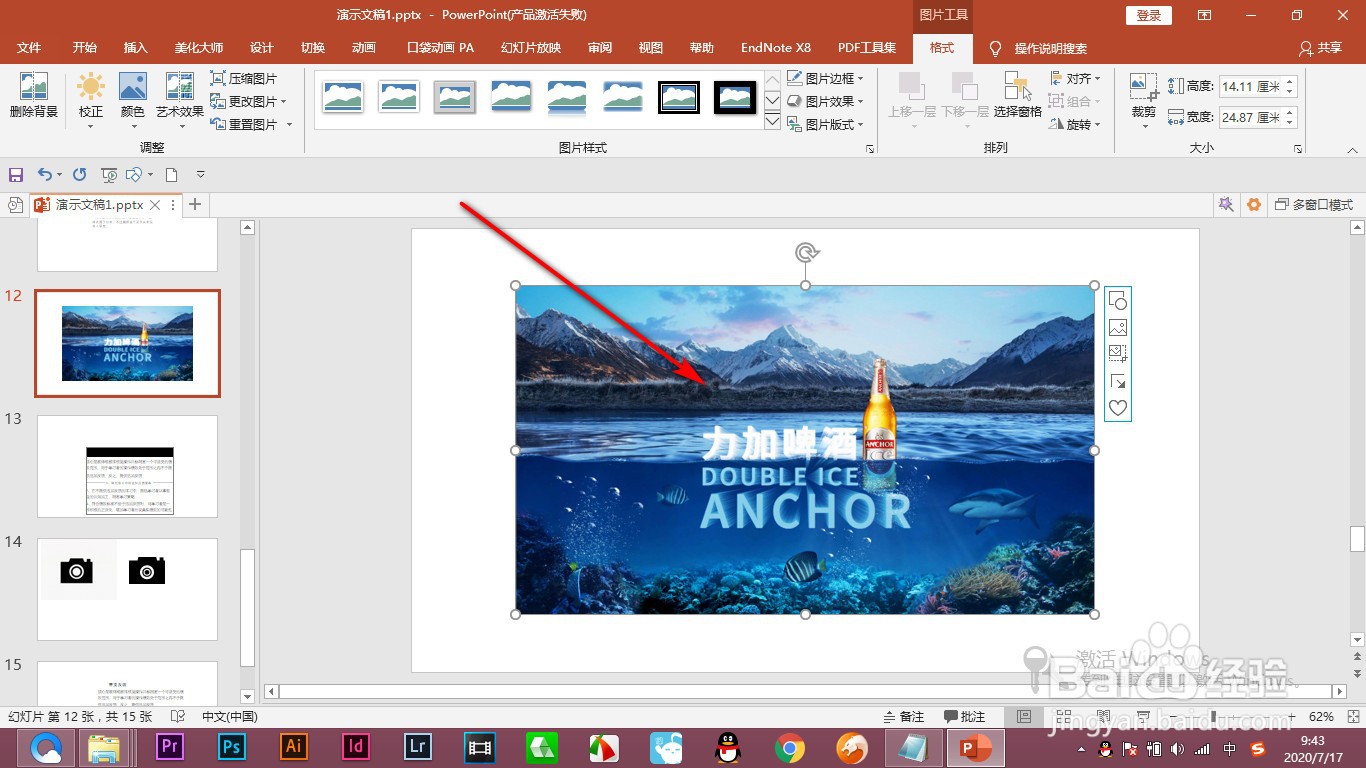The width and height of the screenshot is (1366, 768).
Task: Click the Crop (裁剪) tool icon
Action: pos(1144,86)
